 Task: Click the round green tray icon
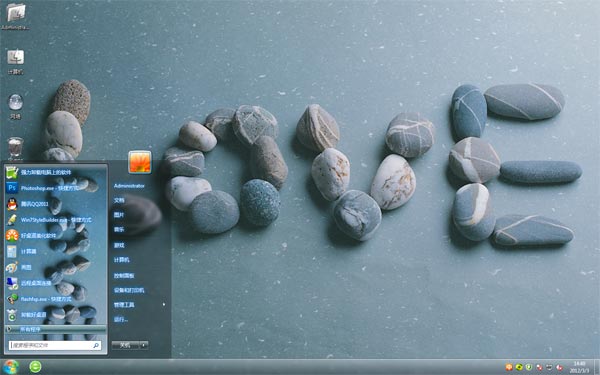click(x=519, y=367)
